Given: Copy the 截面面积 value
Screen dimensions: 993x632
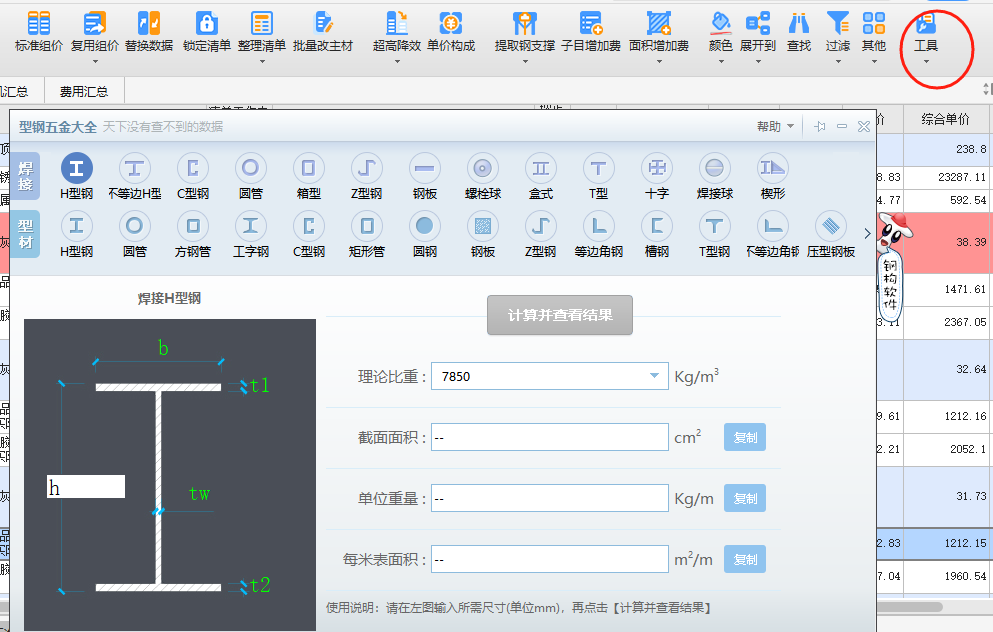Looking at the screenshot, I should [x=745, y=437].
